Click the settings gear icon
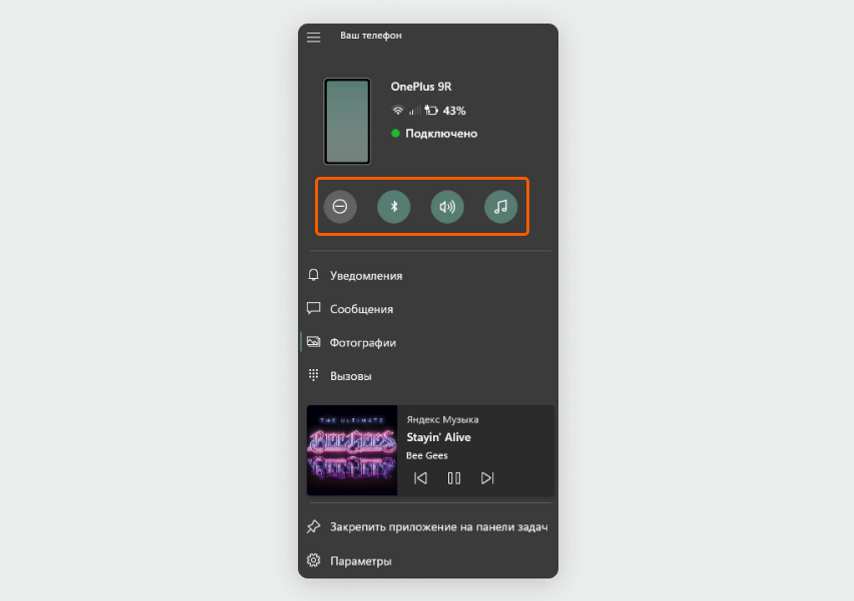This screenshot has width=854, height=601. point(313,560)
